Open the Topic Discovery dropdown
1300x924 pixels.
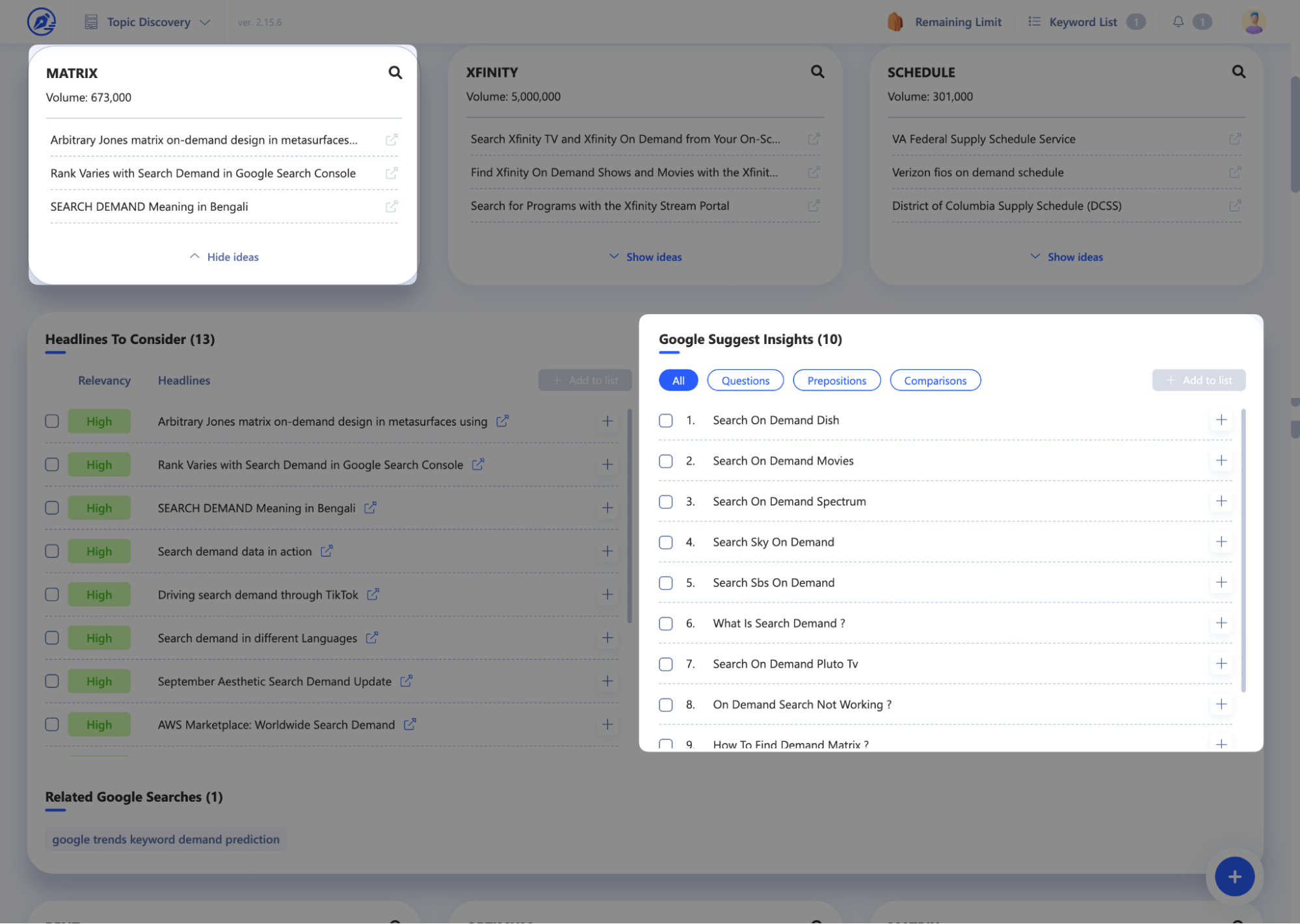pos(148,22)
